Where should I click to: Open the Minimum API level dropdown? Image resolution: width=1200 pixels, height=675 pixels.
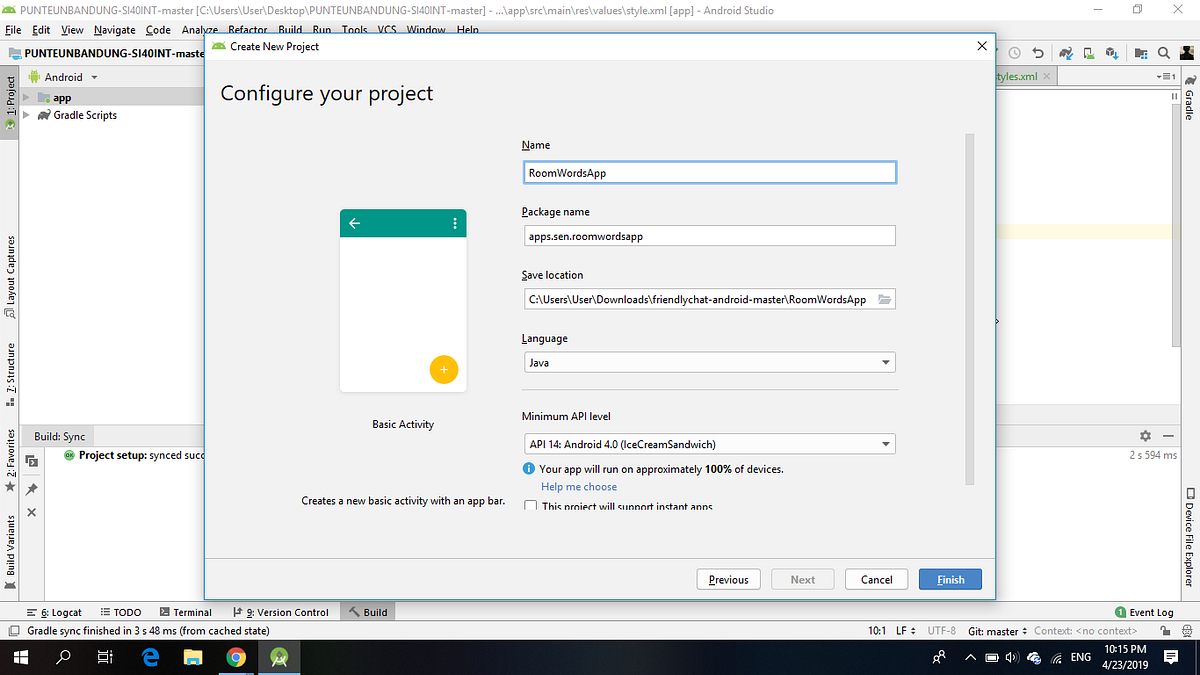click(886, 443)
